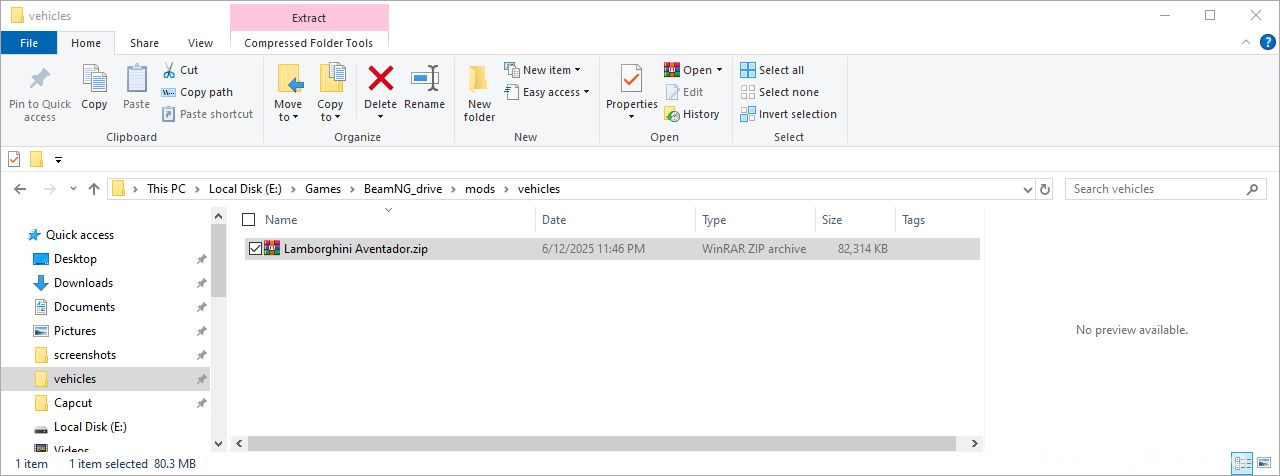
Task: Click the Extract contextual tab header
Action: tap(309, 17)
